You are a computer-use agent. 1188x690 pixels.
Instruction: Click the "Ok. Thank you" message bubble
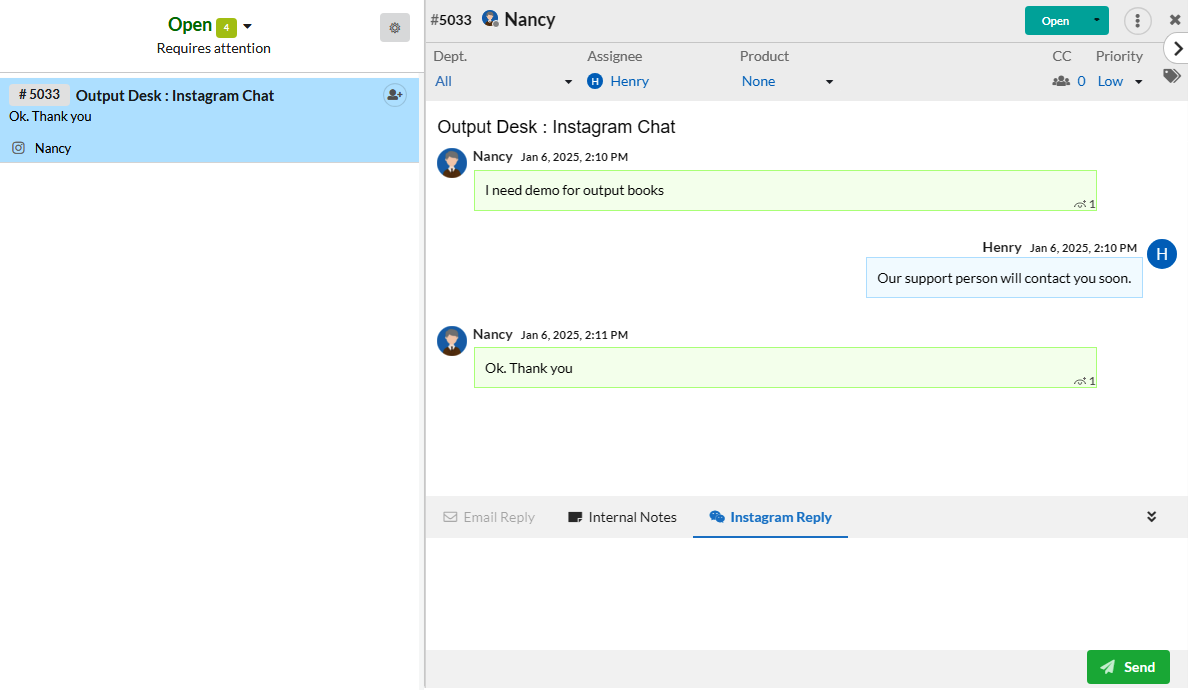[x=785, y=368]
